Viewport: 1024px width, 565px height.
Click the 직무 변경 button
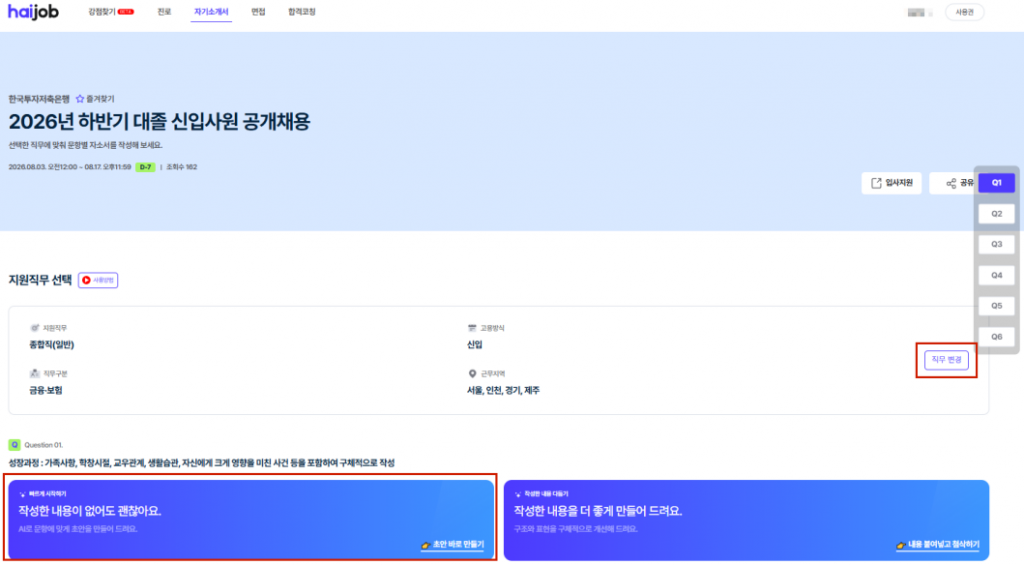(946, 360)
